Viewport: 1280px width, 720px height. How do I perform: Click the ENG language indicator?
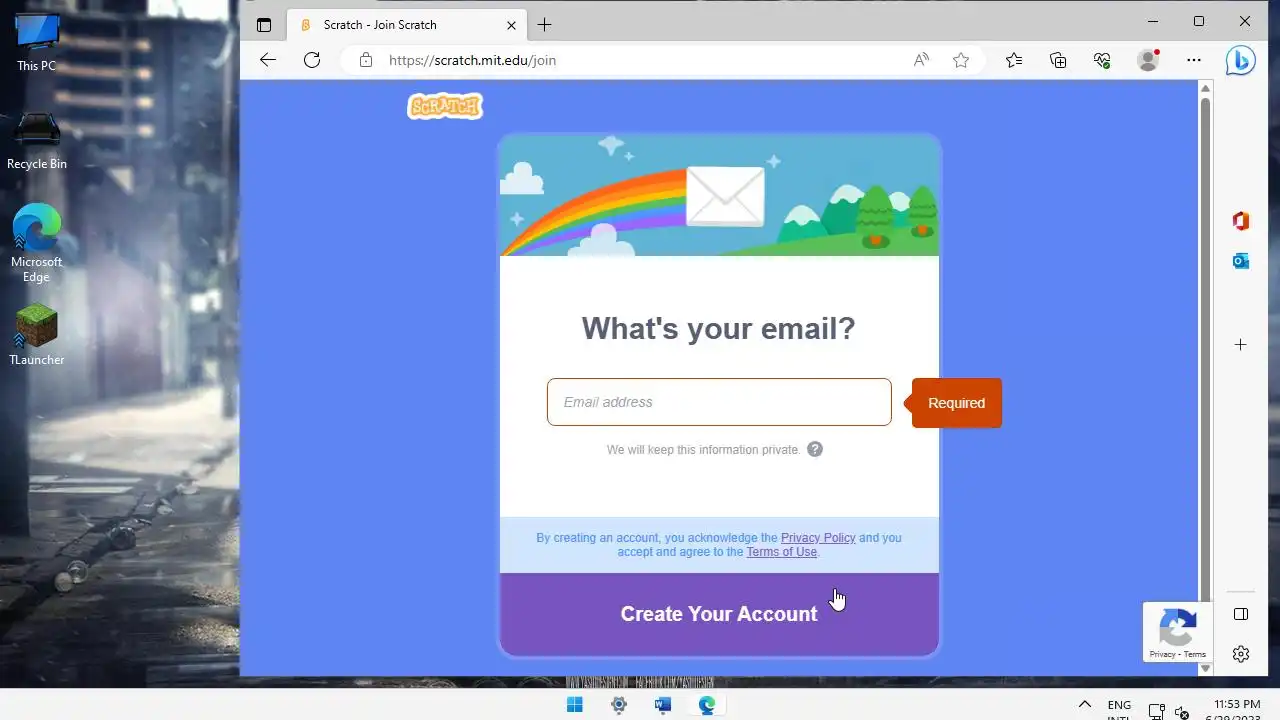click(1119, 705)
